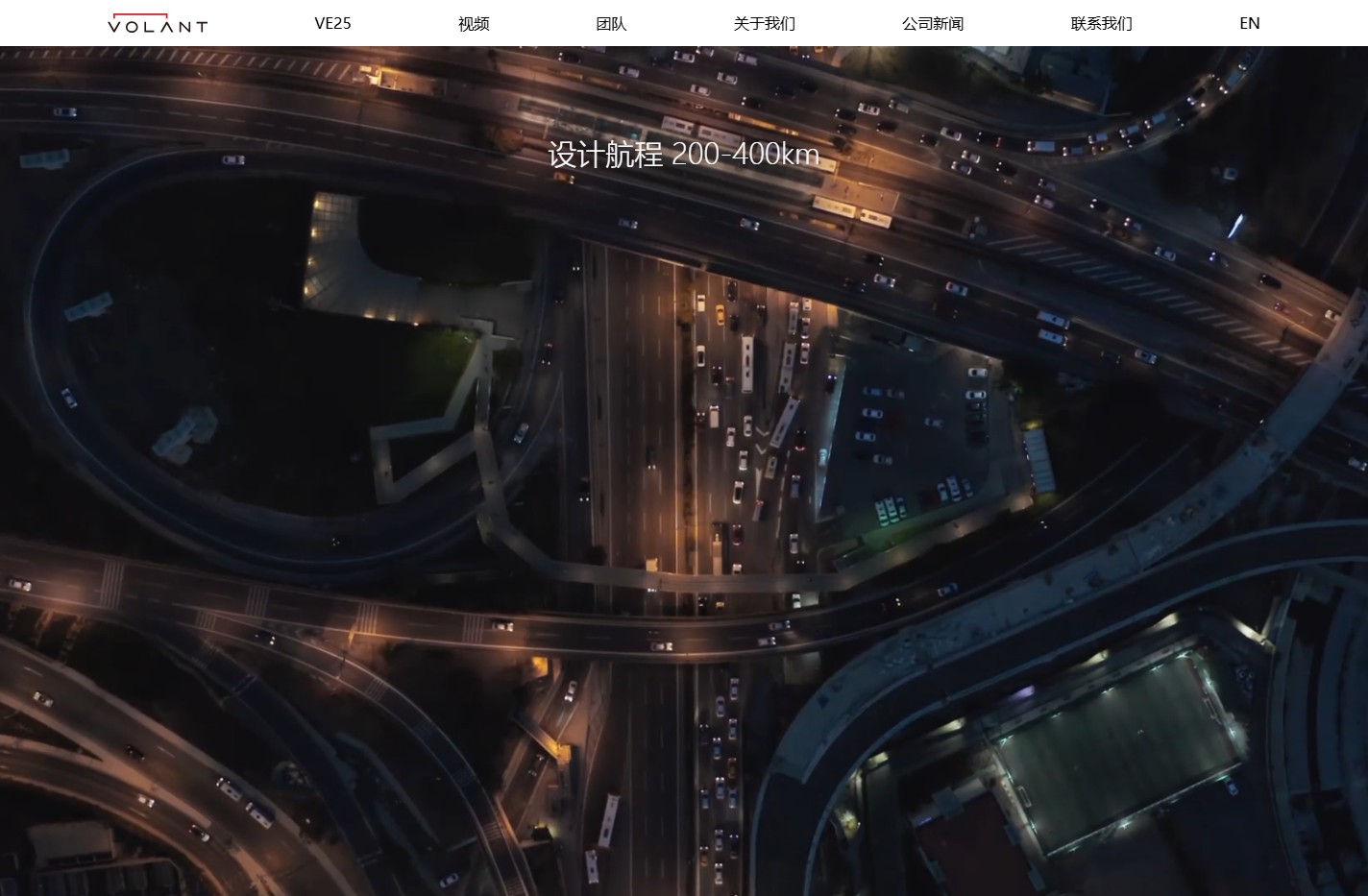Select the 关于我们 menu item
The height and width of the screenshot is (896, 1368).
coord(765,23)
